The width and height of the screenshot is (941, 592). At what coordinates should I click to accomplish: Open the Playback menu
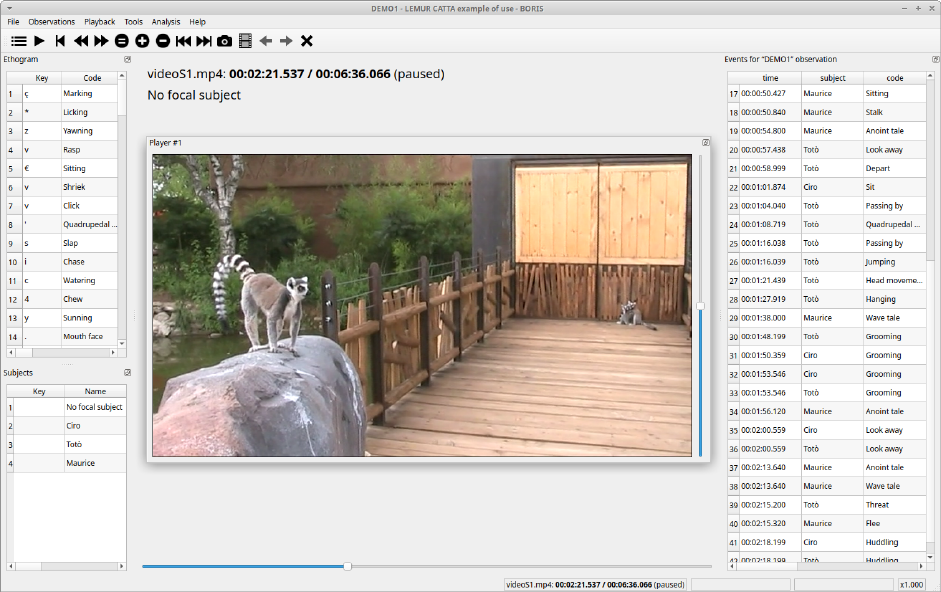point(99,21)
